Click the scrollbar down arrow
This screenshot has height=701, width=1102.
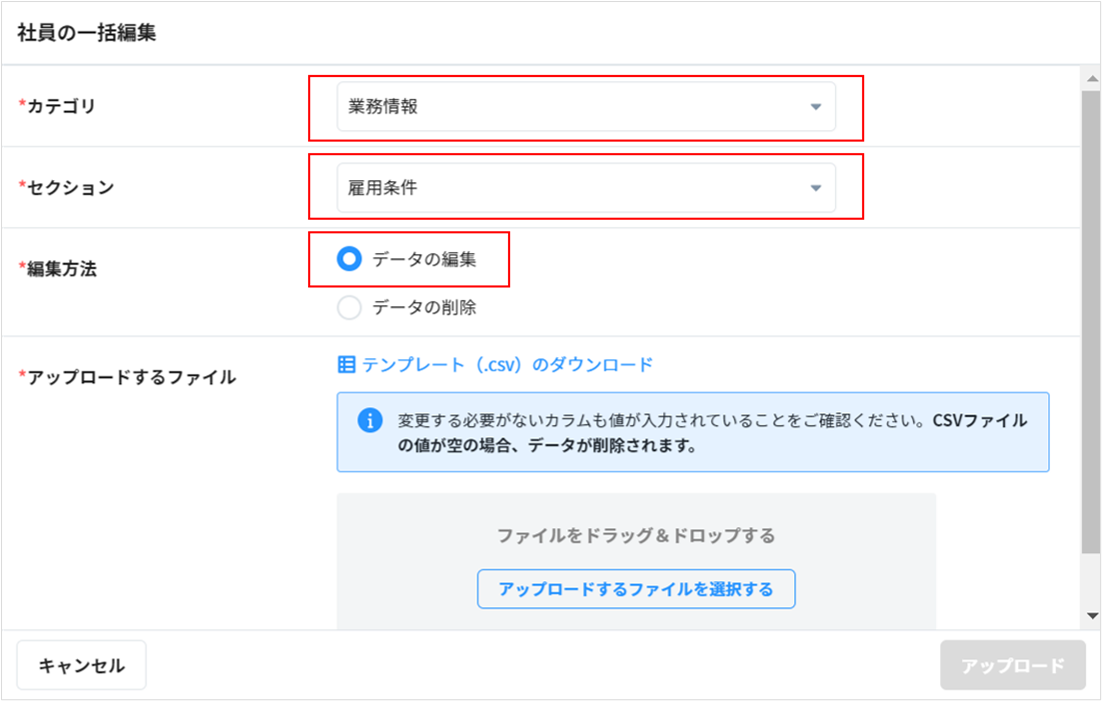point(1091,616)
